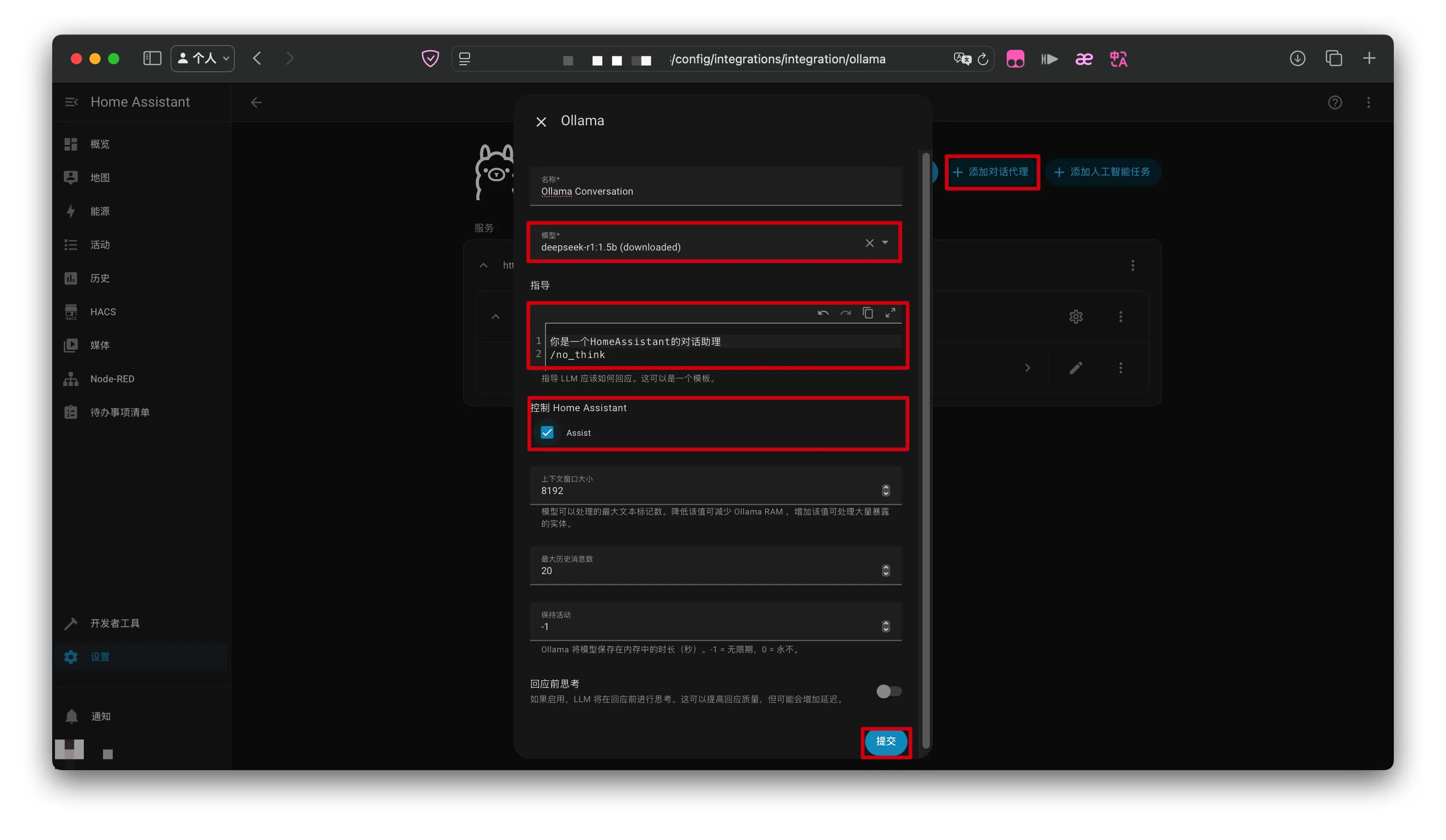Screen dimensions: 1446x840
Task: Uncheck the Assist checkbox
Action: (547, 432)
